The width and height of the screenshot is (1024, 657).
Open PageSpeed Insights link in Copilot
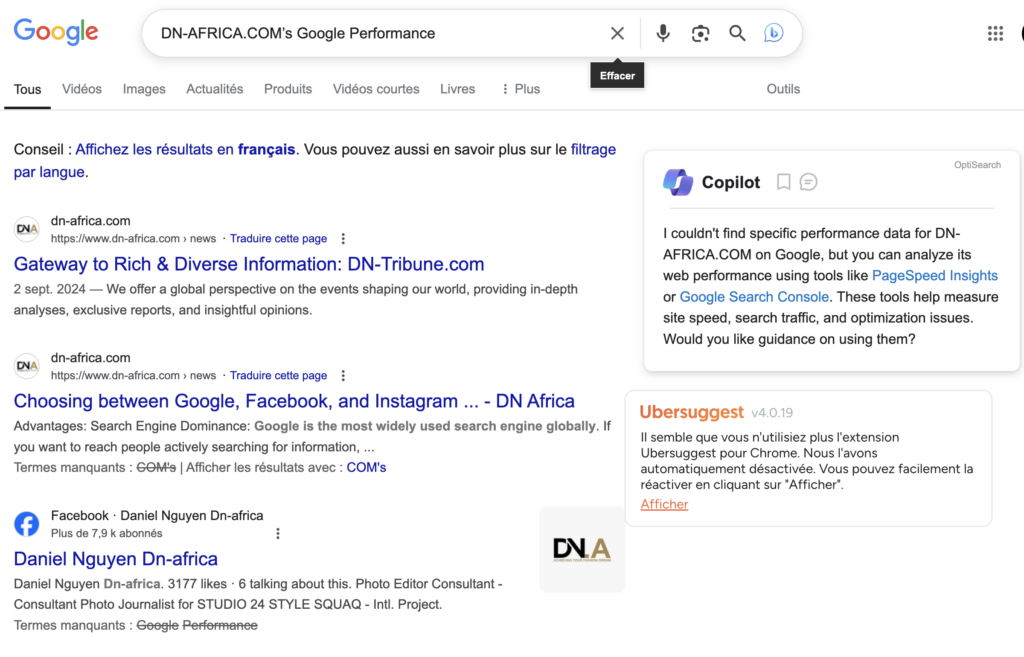pyautogui.click(x=935, y=276)
